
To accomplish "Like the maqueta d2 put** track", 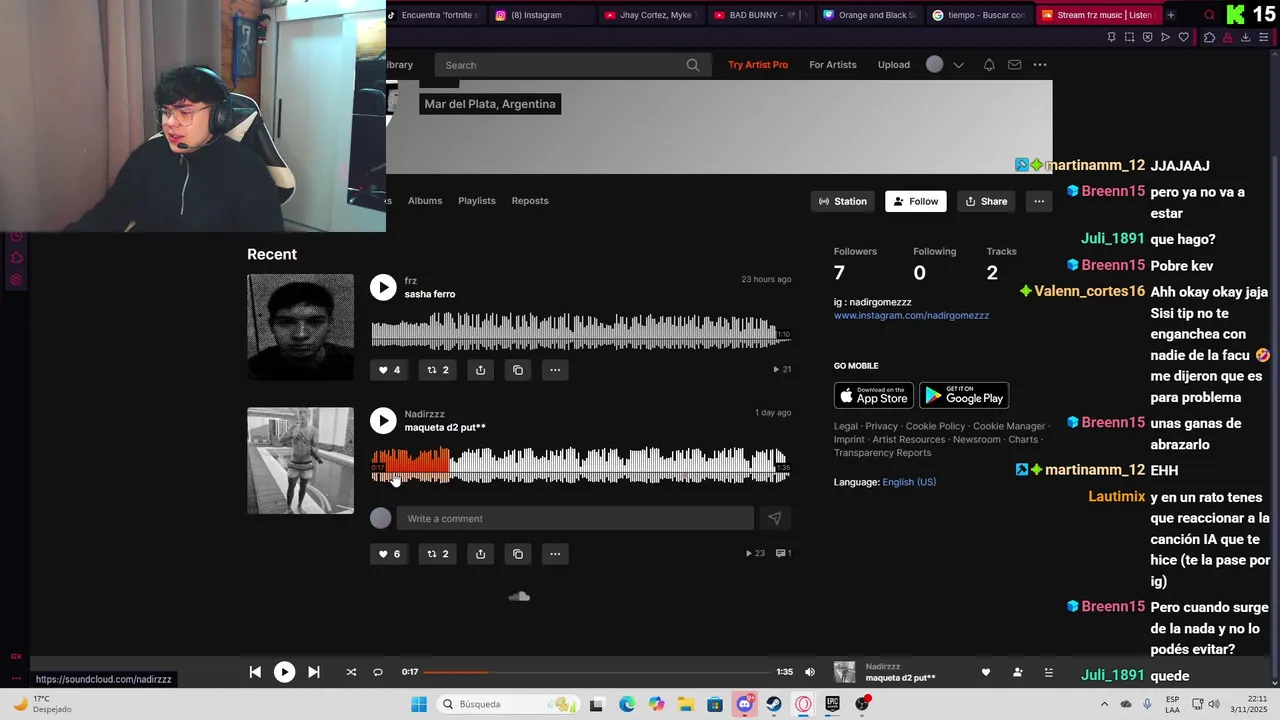I will point(388,554).
